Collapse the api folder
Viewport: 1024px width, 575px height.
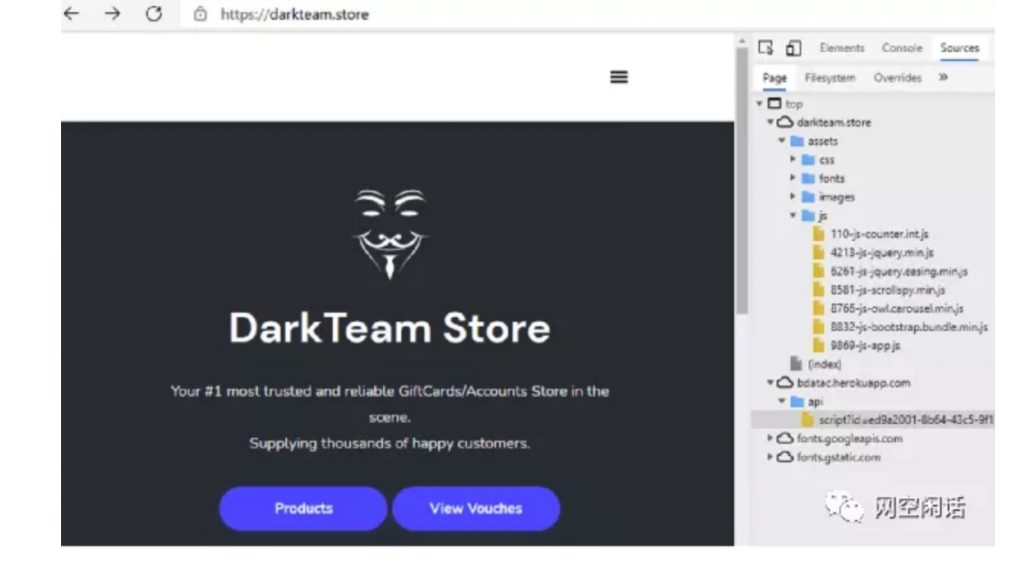click(782, 401)
